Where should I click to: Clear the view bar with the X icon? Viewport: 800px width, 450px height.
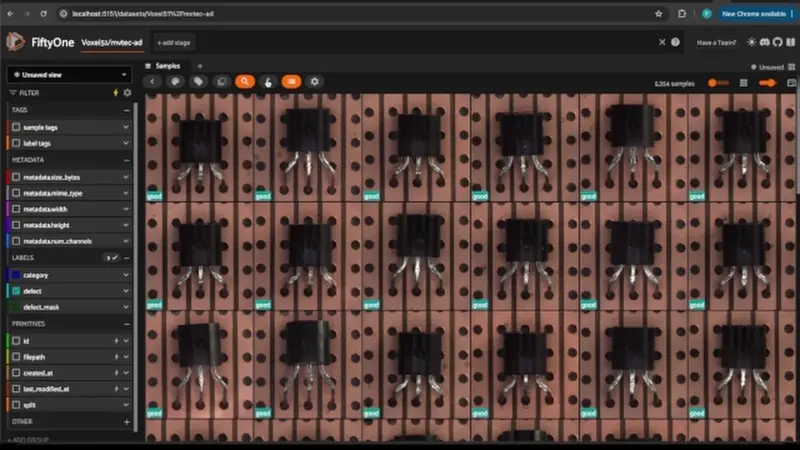click(x=662, y=42)
